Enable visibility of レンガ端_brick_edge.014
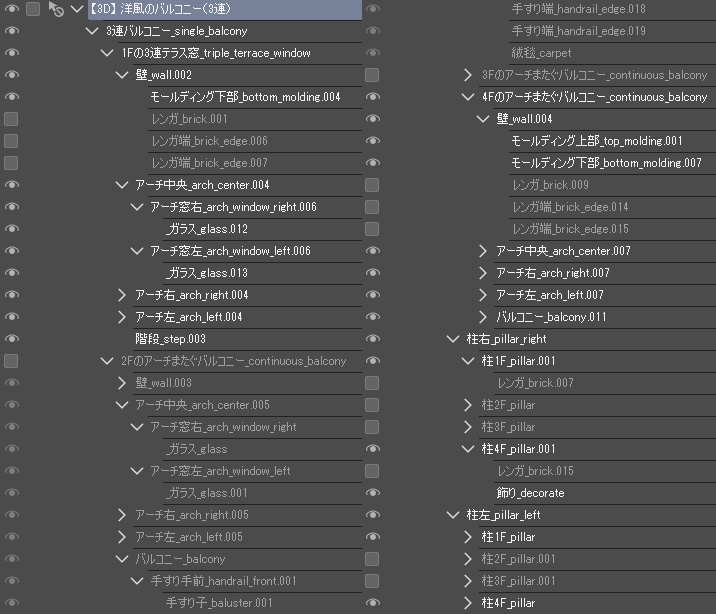Viewport: 716px width, 614px height. tap(372, 207)
